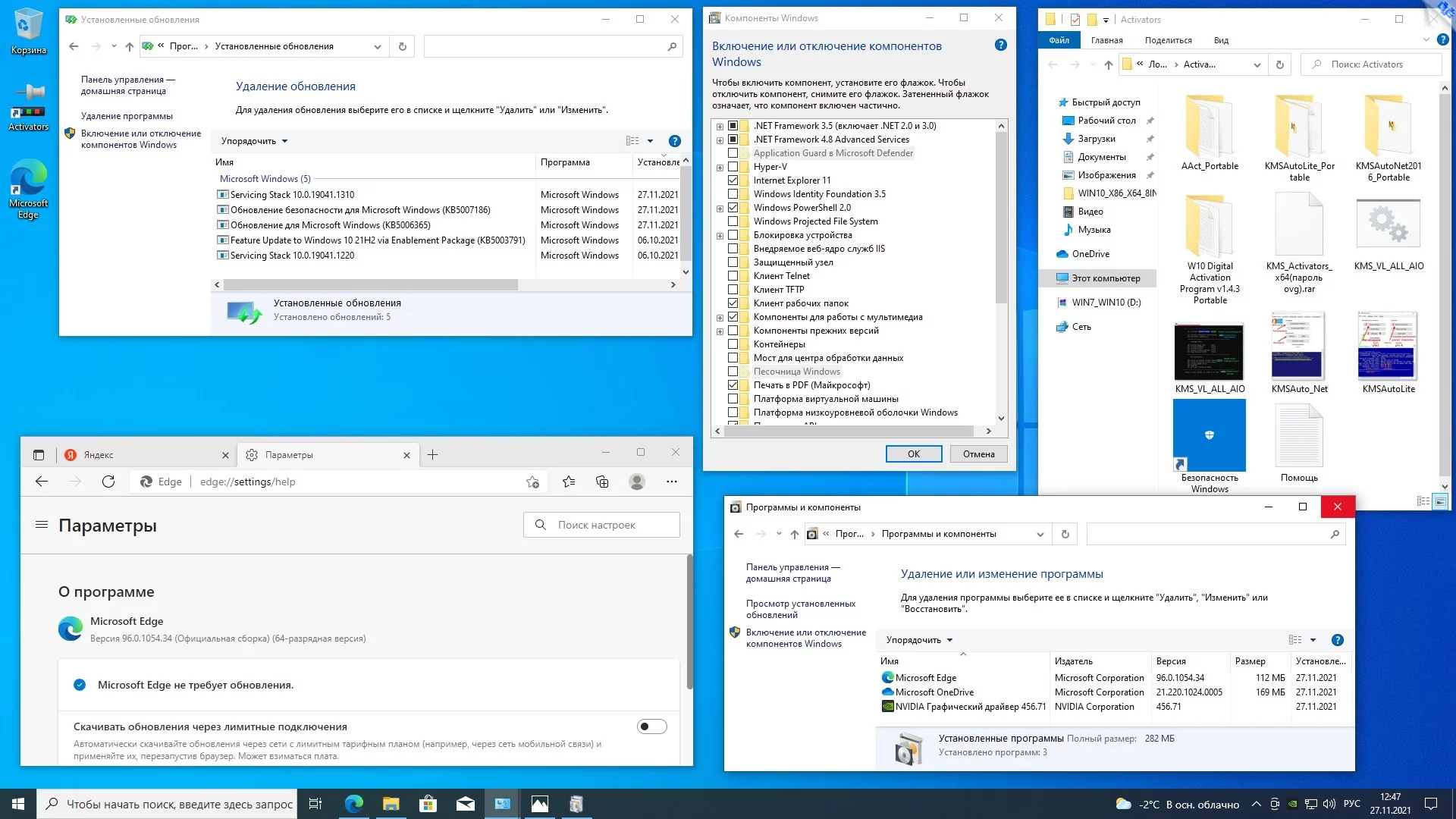Open Edge settings-and-more ellipsis menu
Viewport: 1456px width, 819px height.
click(671, 482)
